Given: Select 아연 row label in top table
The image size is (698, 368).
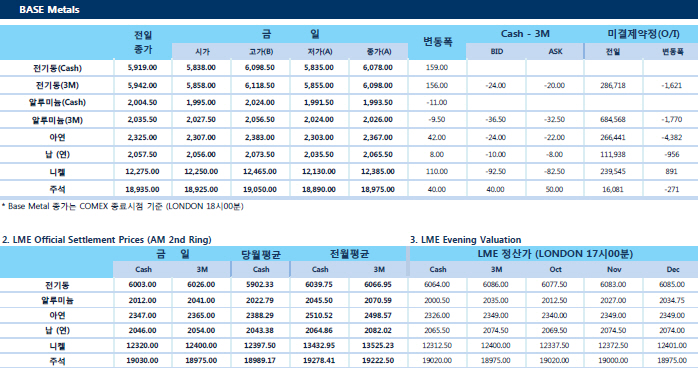Looking at the screenshot, I should pos(57,137).
